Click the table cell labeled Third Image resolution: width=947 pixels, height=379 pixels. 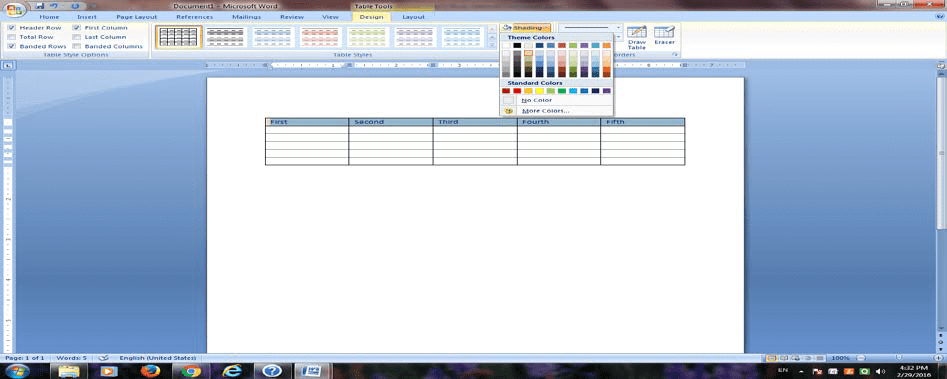coord(475,122)
